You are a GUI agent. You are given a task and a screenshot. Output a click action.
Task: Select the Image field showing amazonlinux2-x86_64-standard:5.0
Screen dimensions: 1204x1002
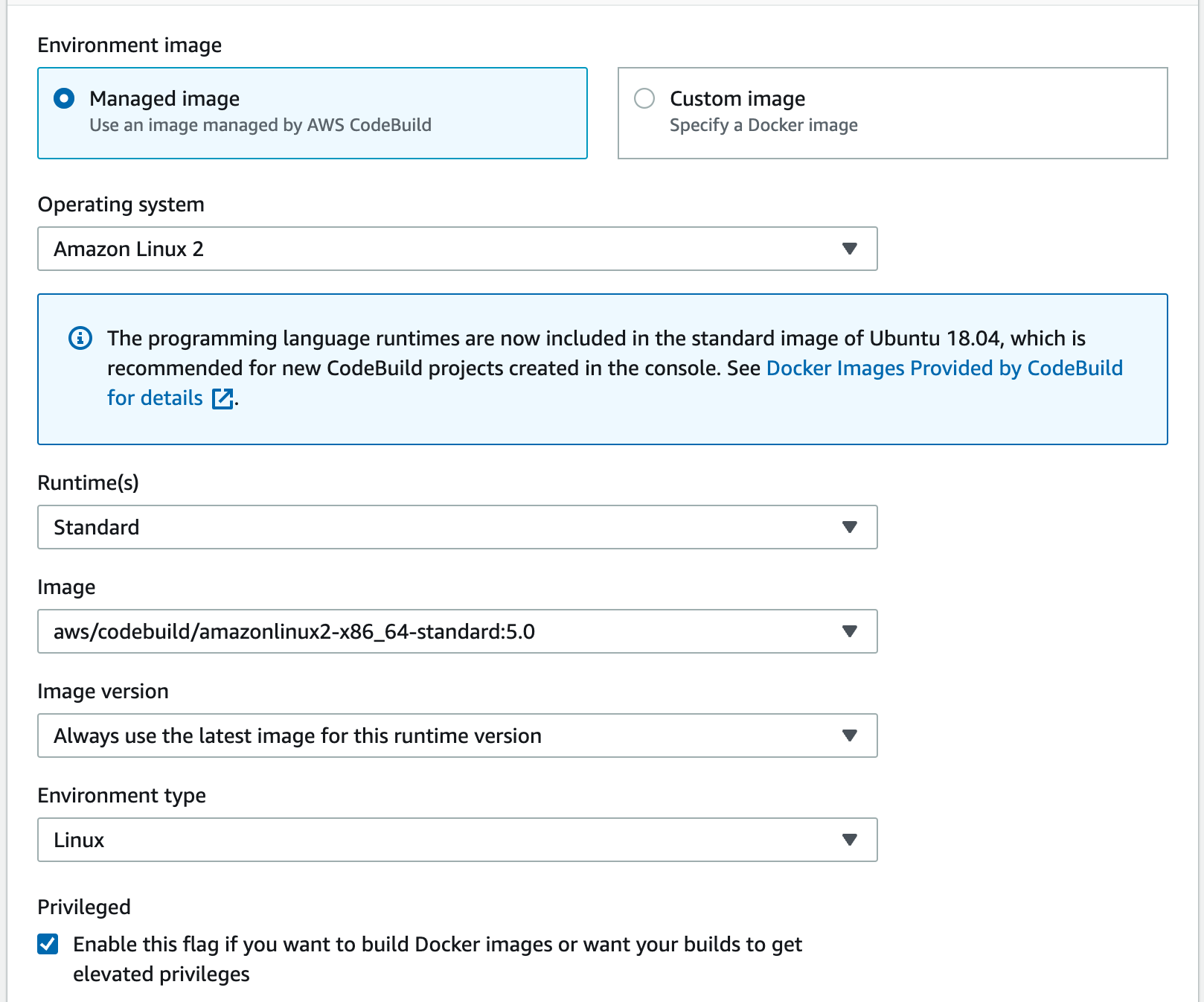pos(457,631)
